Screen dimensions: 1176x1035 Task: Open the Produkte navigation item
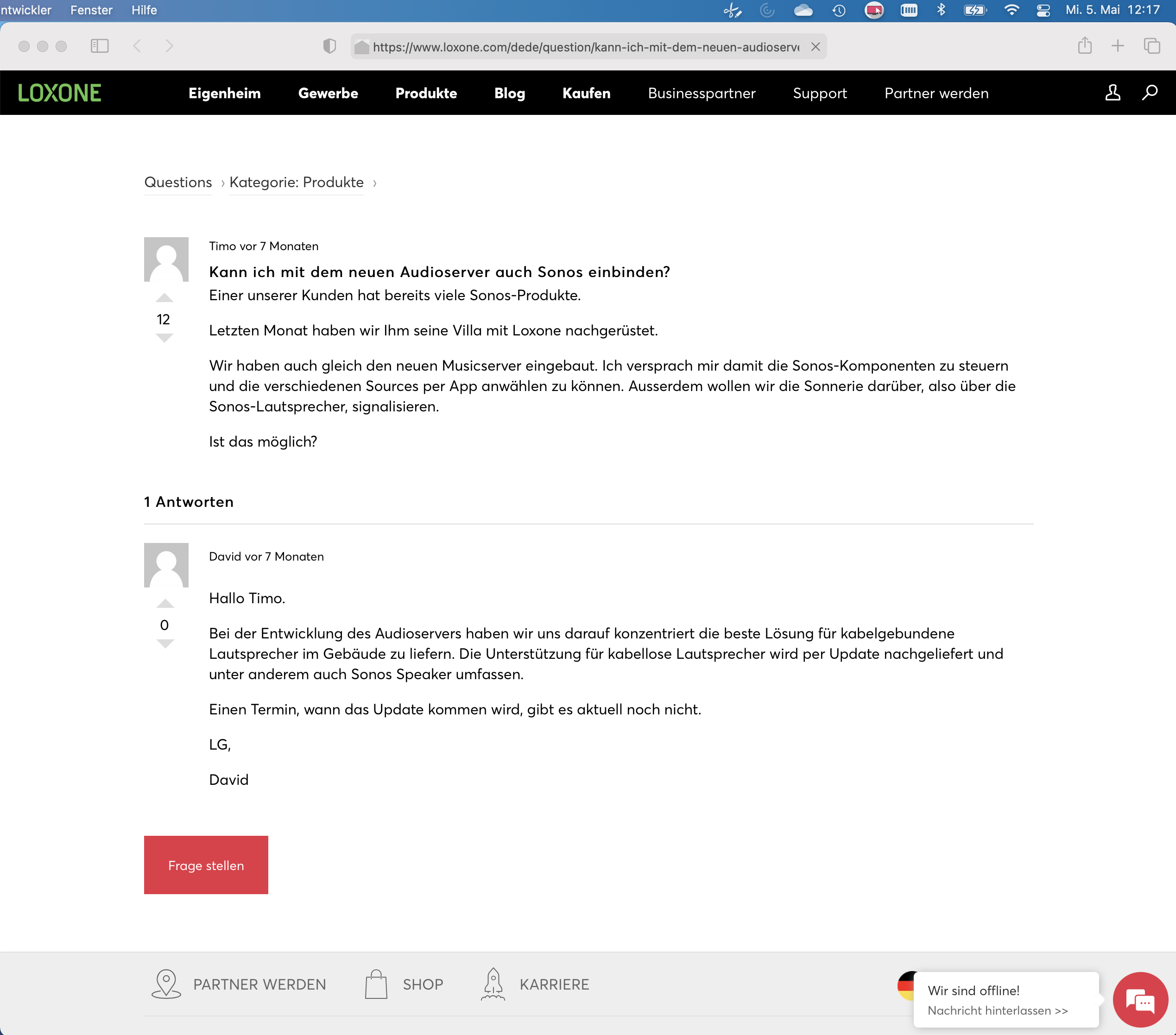pos(426,93)
